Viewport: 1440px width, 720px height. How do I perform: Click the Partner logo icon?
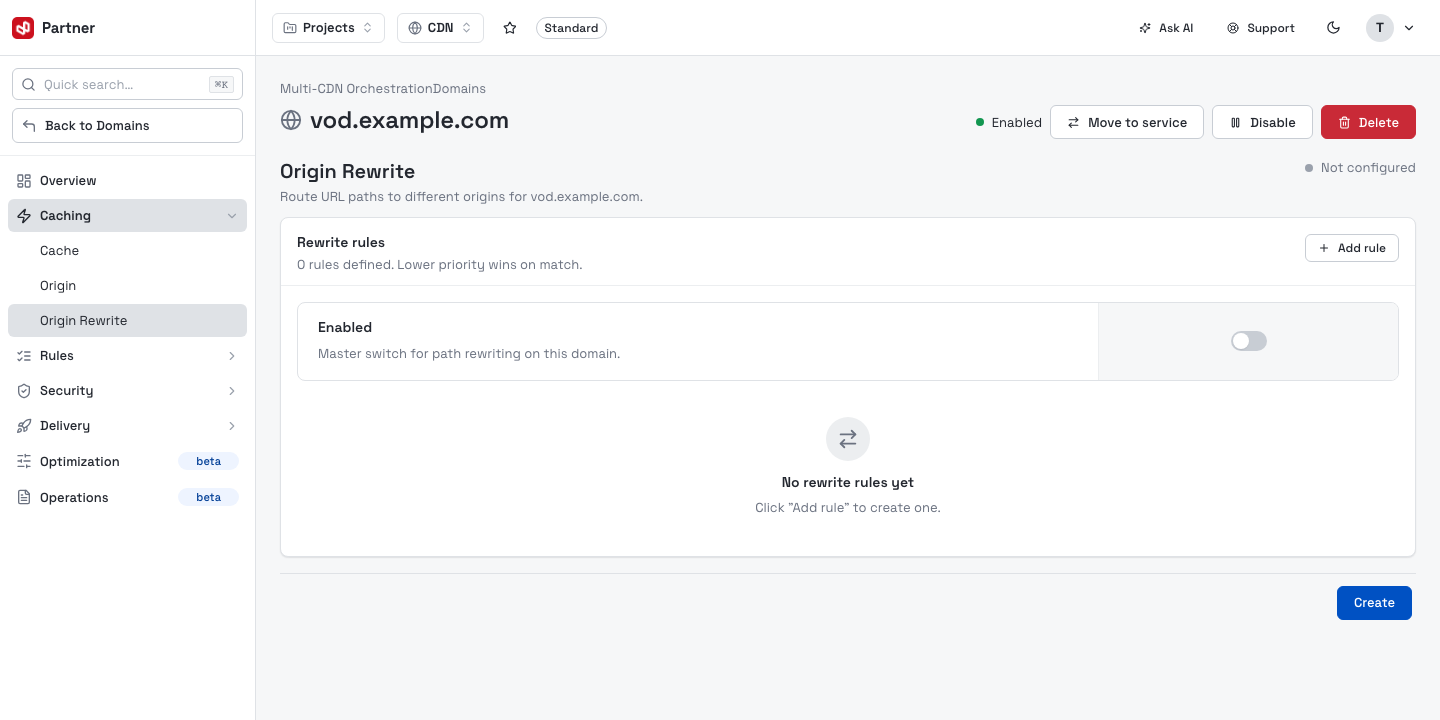(x=23, y=28)
